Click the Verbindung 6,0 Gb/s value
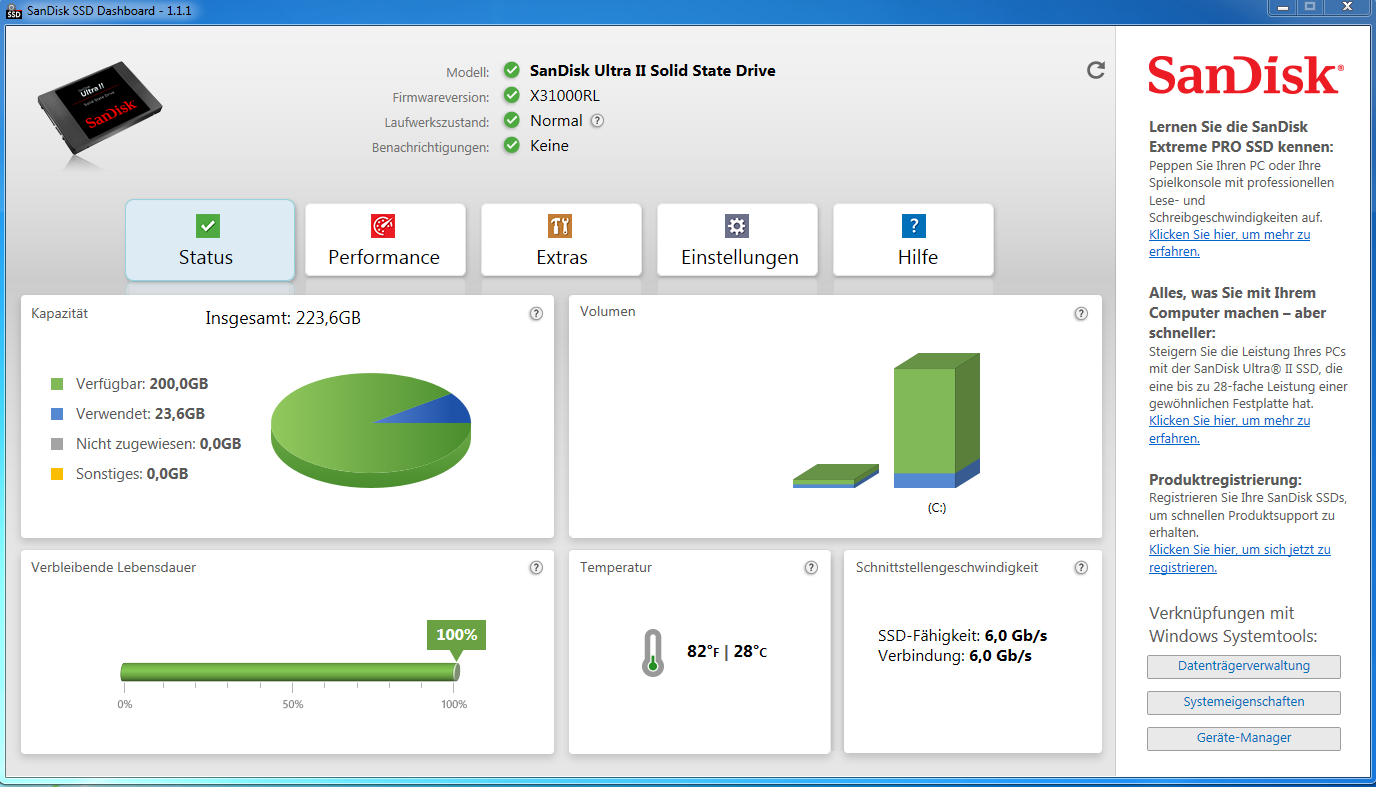Image resolution: width=1376 pixels, height=787 pixels. pos(1001,657)
